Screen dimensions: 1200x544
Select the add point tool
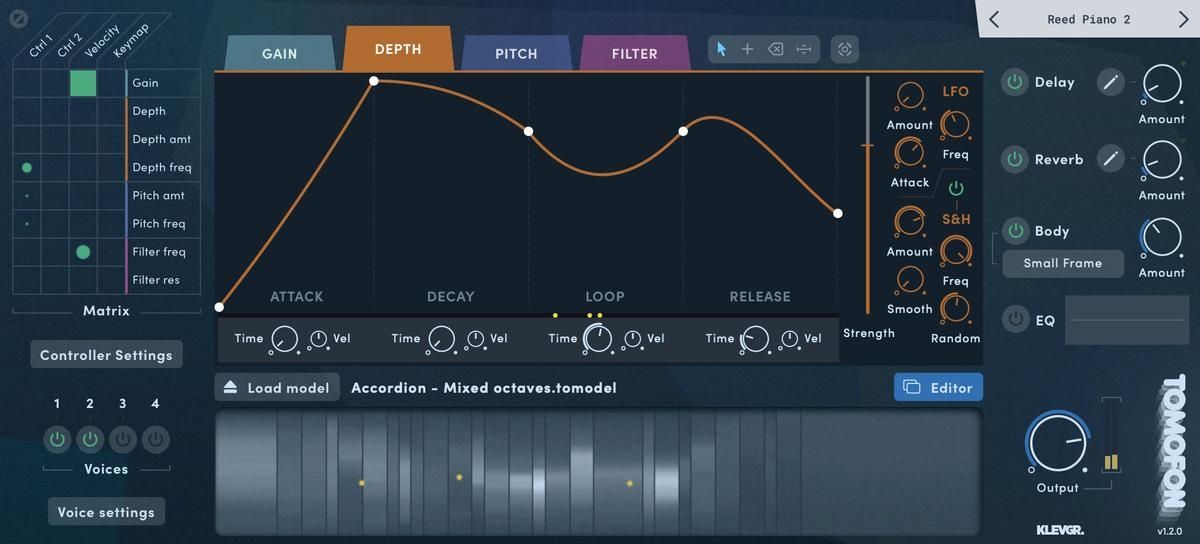747,49
